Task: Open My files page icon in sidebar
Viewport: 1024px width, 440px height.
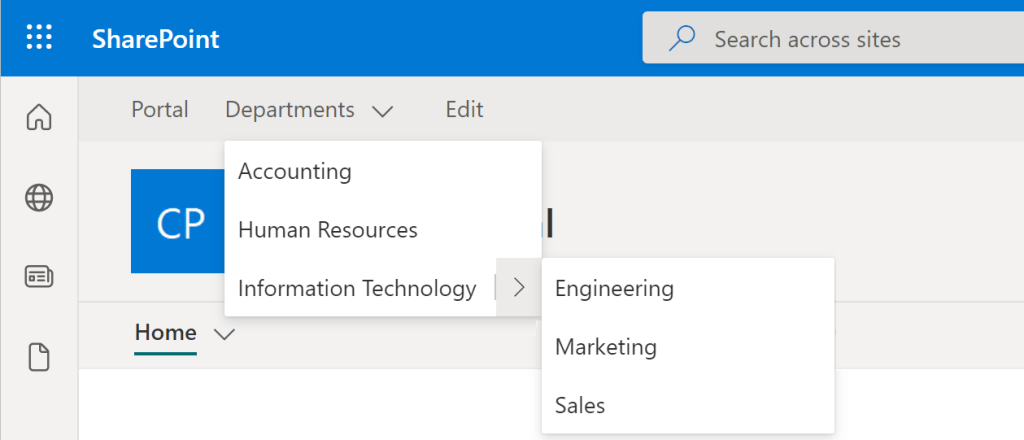Action: tap(39, 357)
